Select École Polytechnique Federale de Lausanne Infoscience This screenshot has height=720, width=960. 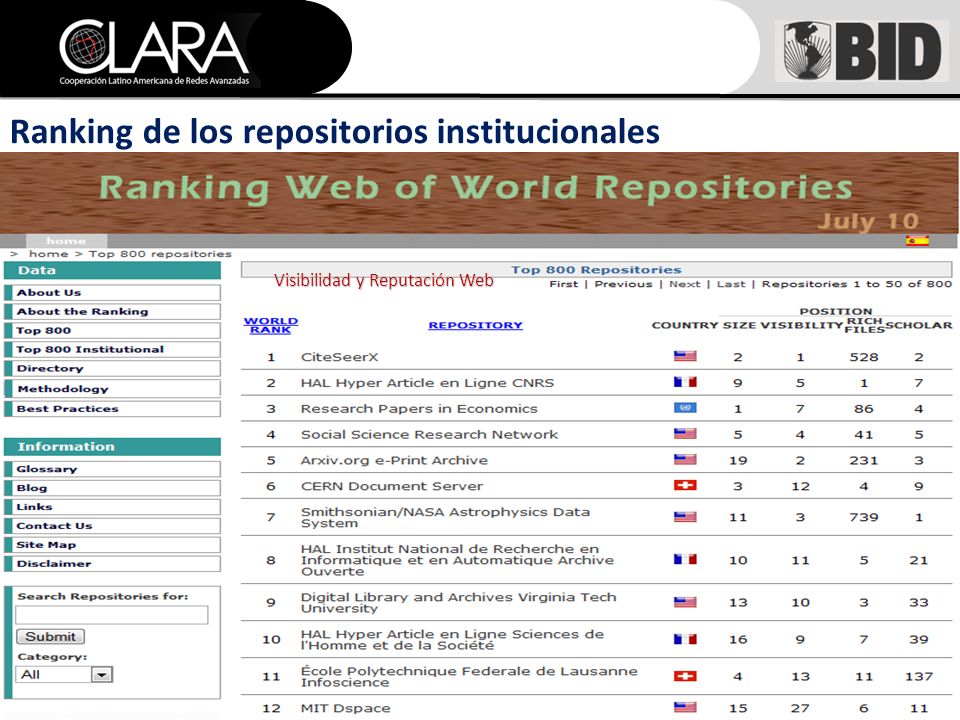(469, 677)
